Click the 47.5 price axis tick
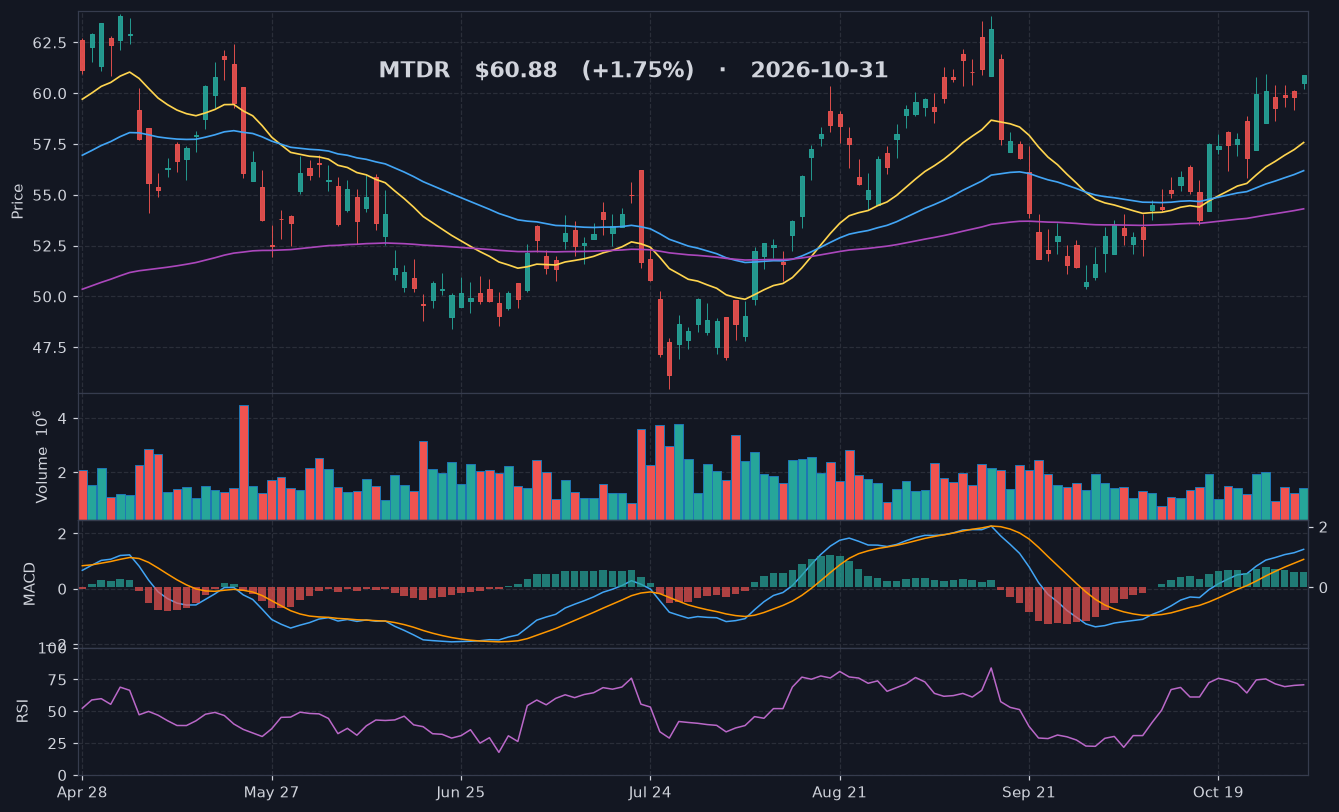The width and height of the screenshot is (1339, 812). (50, 348)
